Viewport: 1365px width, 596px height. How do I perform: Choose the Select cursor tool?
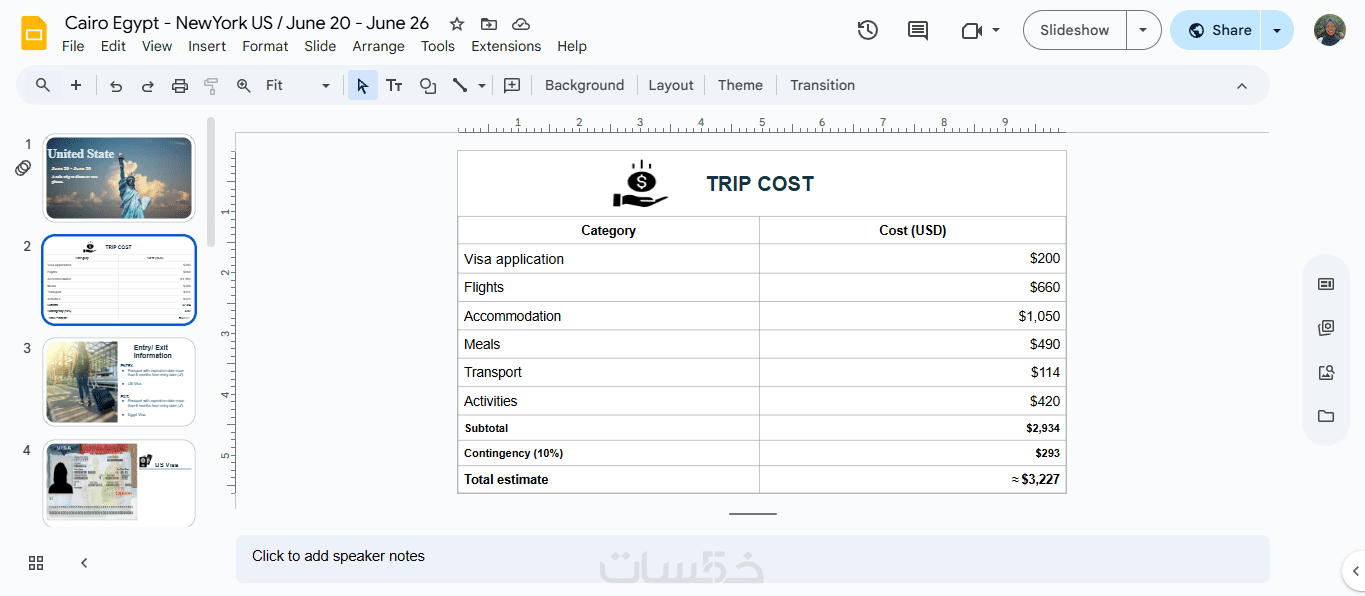pyautogui.click(x=363, y=86)
